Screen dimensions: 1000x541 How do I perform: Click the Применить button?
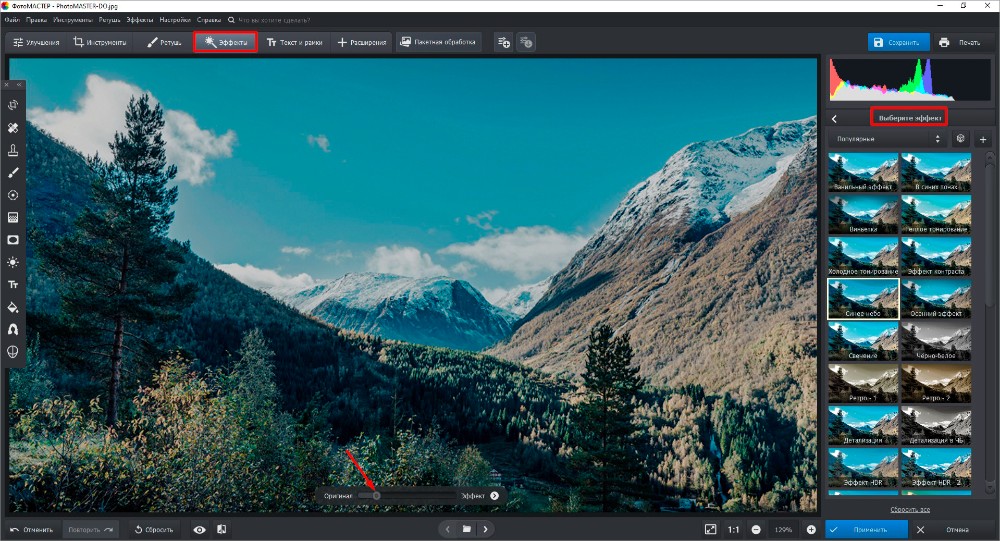click(865, 529)
